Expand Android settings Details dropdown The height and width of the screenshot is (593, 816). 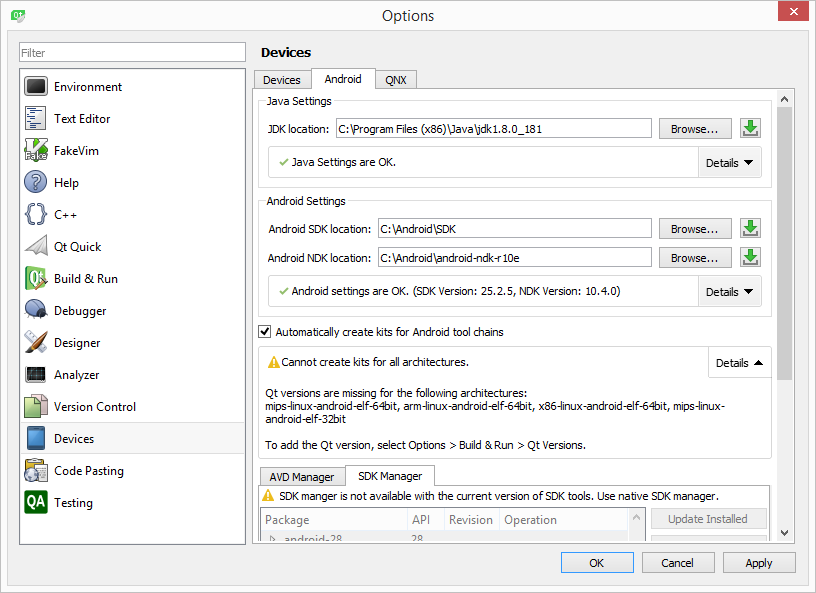(x=729, y=292)
